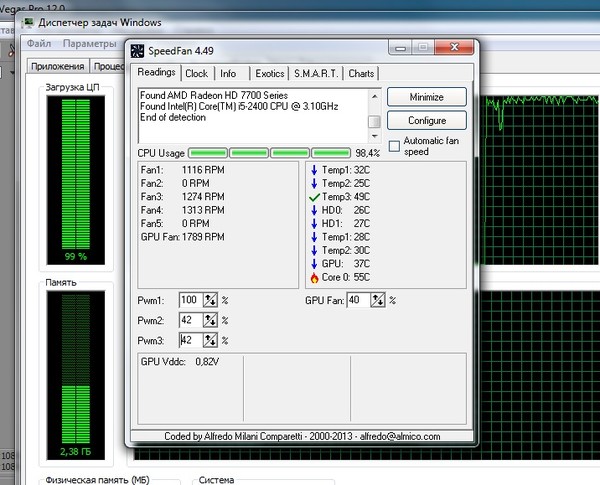Screen dimensions: 600x485
Task: Click the blue down arrow beside HD0
Action: tap(313, 210)
